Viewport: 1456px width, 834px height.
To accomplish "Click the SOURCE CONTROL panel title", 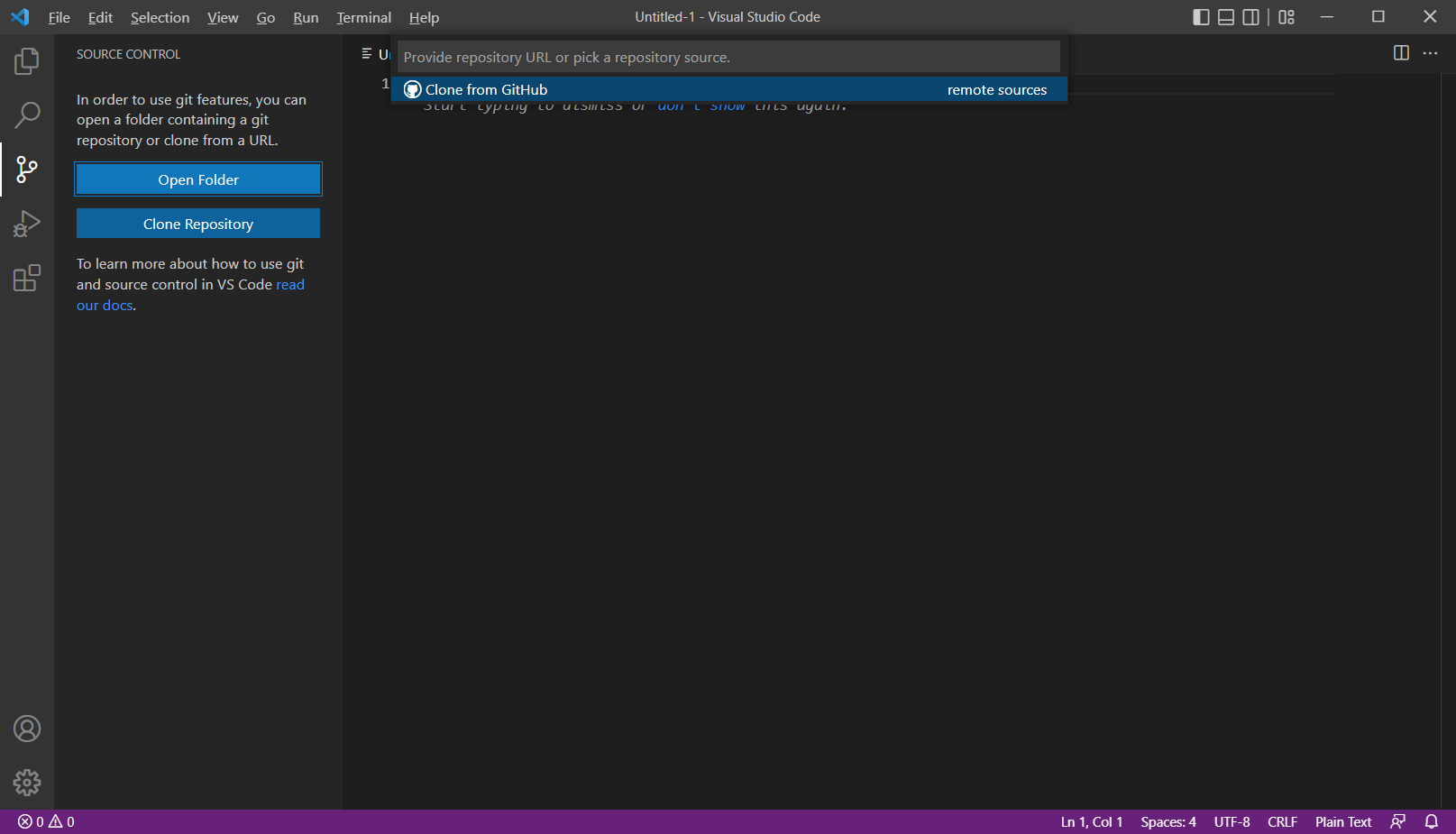I will coord(128,54).
